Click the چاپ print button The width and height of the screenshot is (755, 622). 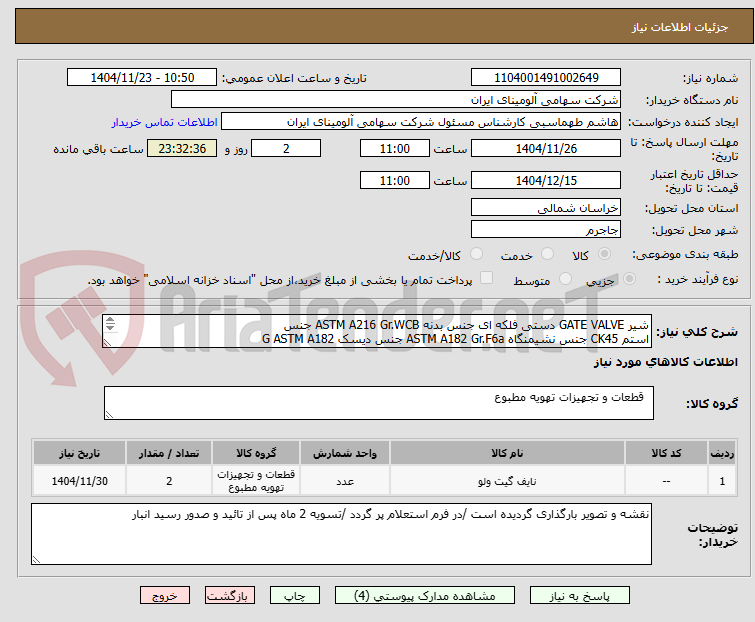(295, 596)
